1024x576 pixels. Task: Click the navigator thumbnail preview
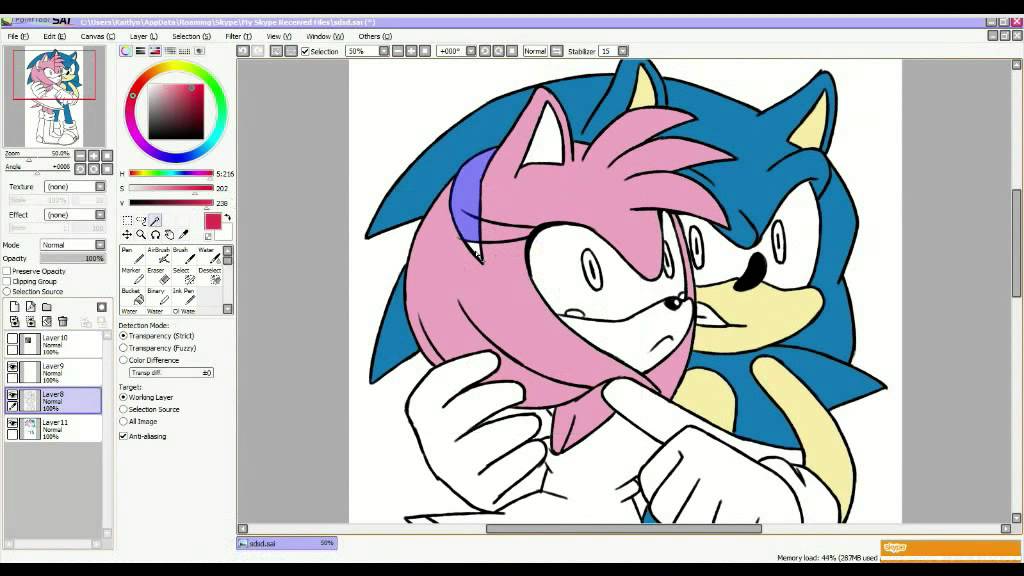click(x=54, y=98)
